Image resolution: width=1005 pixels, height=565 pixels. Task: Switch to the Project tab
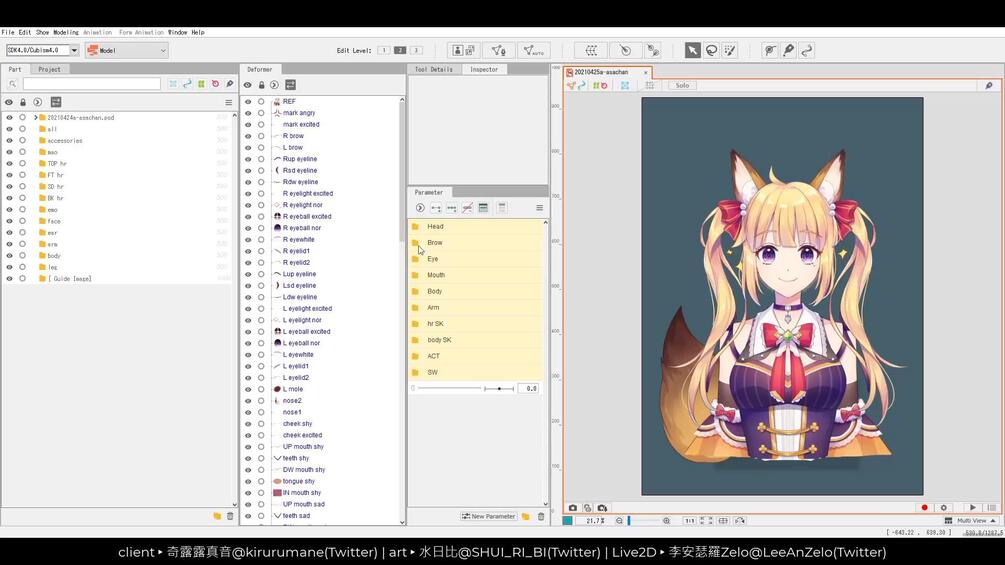[x=49, y=69]
